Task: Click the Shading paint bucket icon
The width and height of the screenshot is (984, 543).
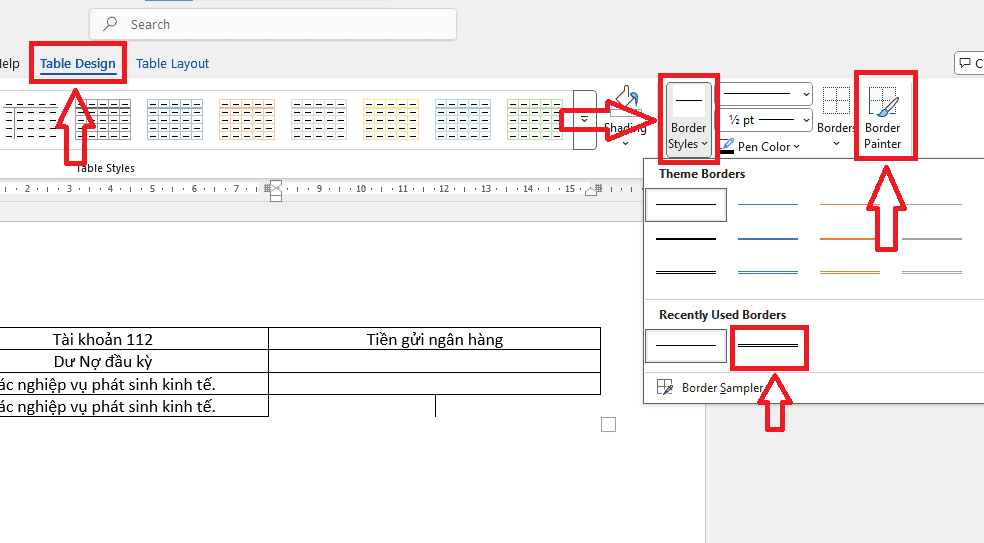Action: point(625,102)
